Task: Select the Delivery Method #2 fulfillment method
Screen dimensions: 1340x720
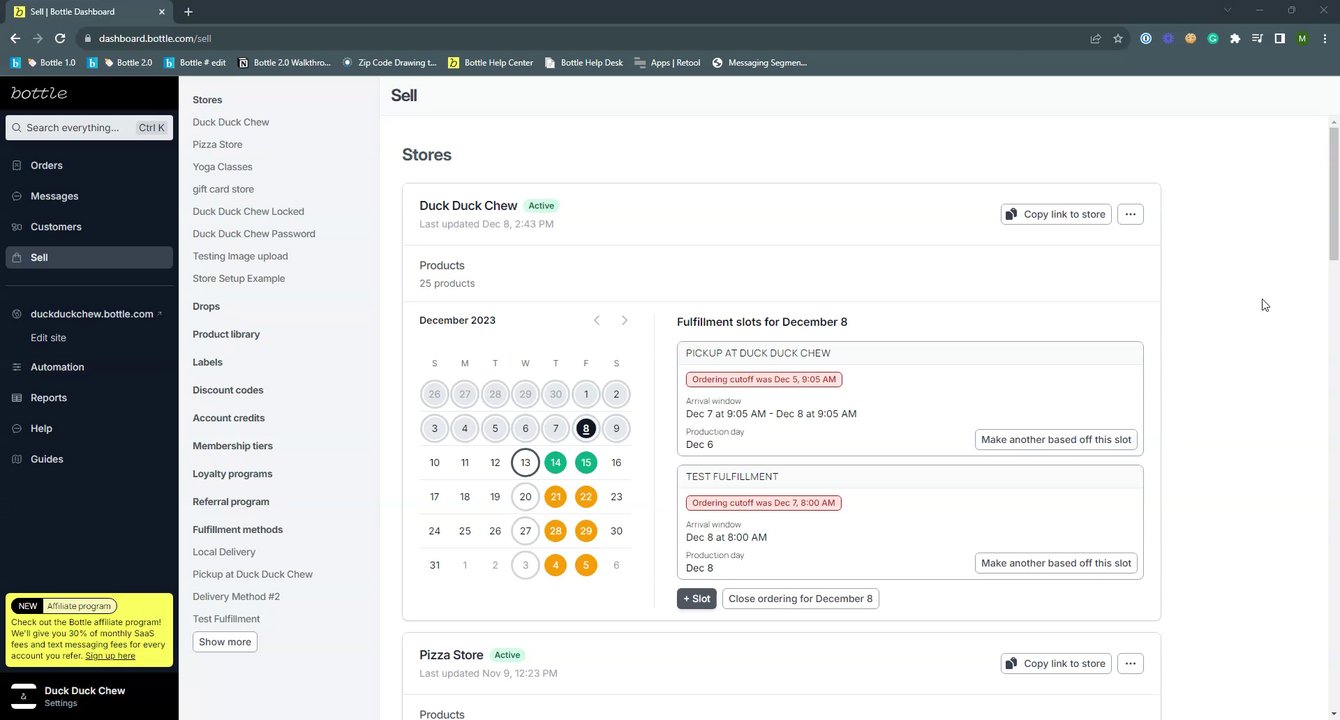Action: pos(236,596)
